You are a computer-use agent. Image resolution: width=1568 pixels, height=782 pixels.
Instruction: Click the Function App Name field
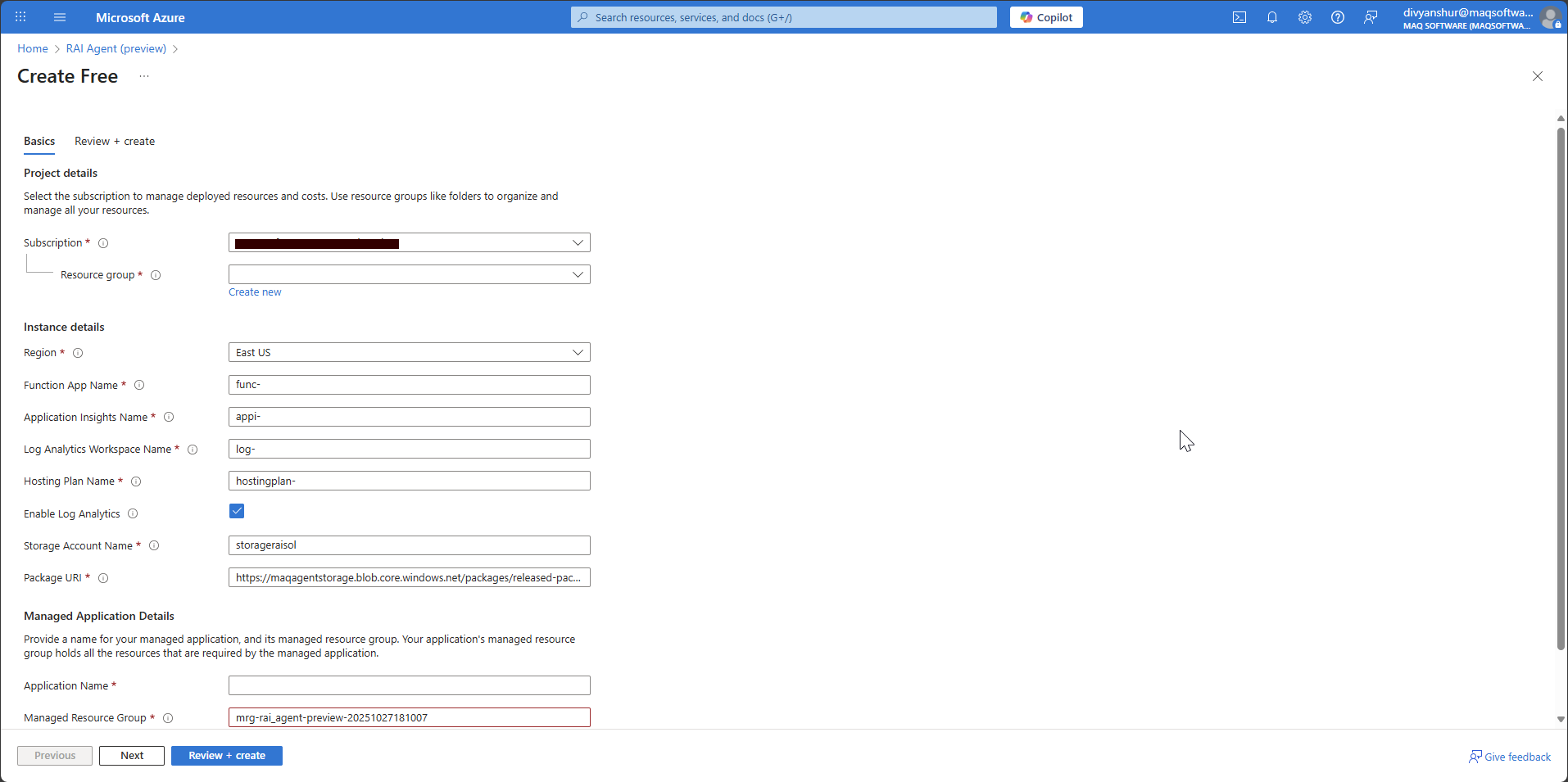pyautogui.click(x=410, y=385)
